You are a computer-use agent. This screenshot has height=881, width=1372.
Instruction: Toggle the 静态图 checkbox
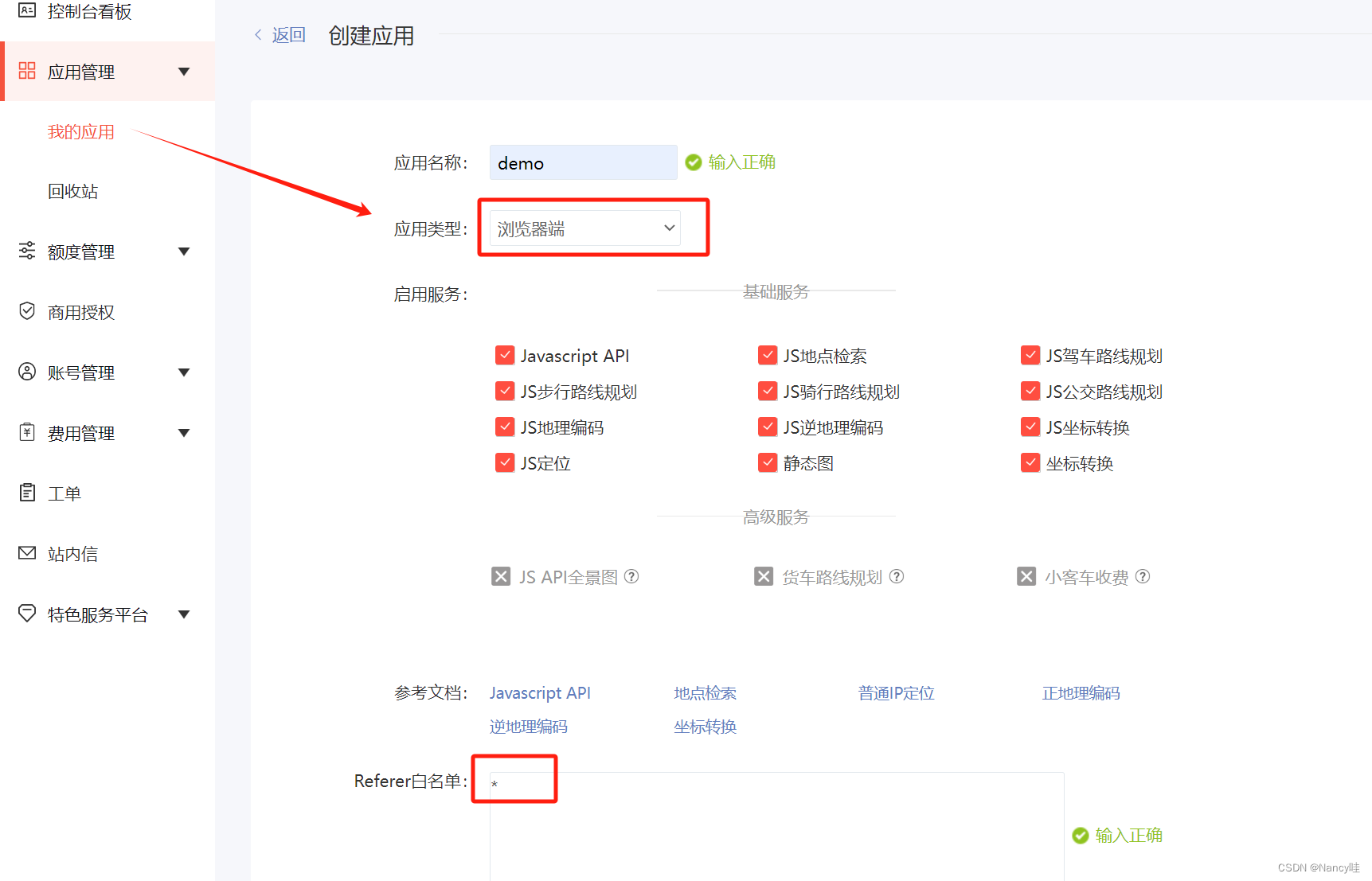[x=768, y=462]
